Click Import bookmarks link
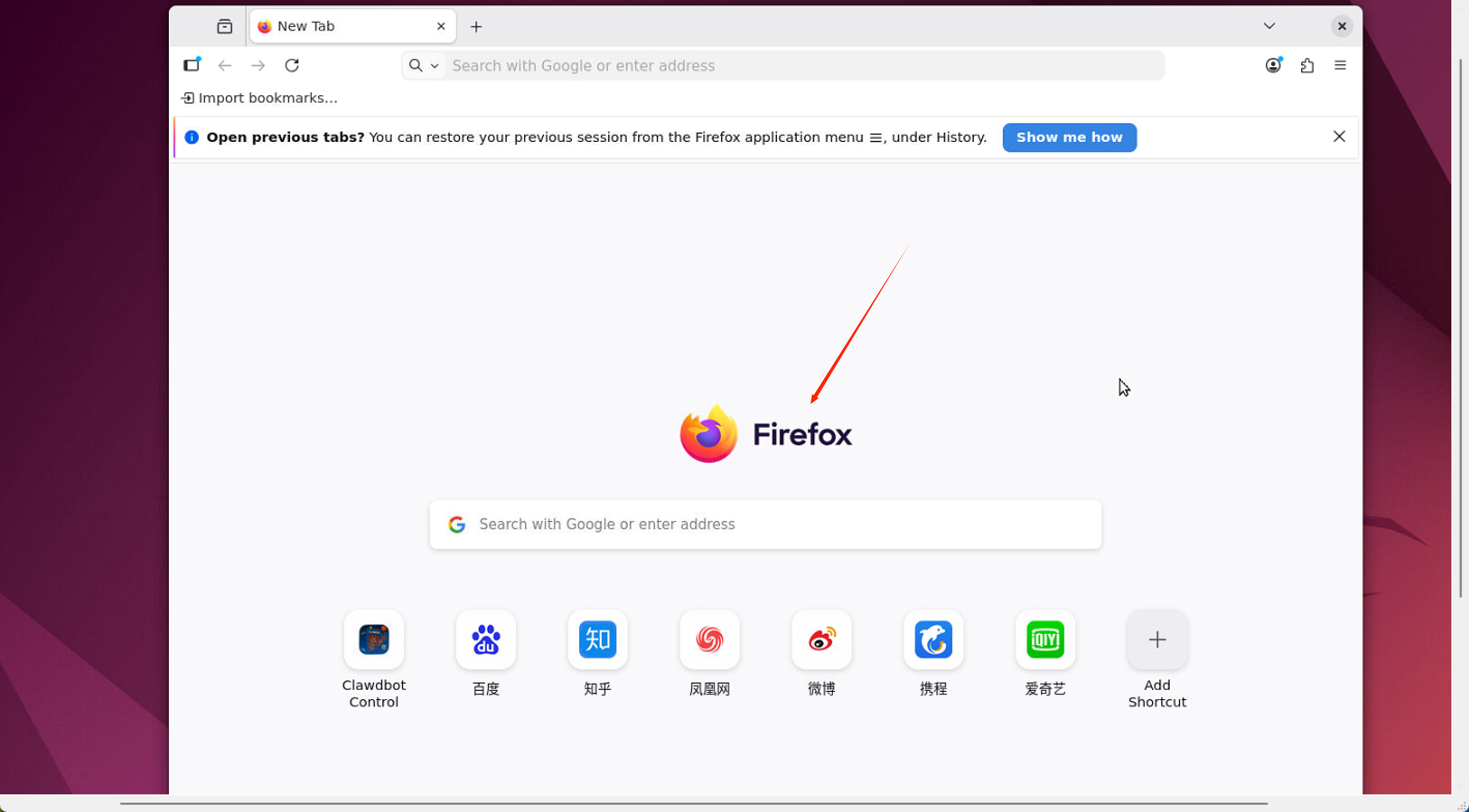 [x=260, y=98]
